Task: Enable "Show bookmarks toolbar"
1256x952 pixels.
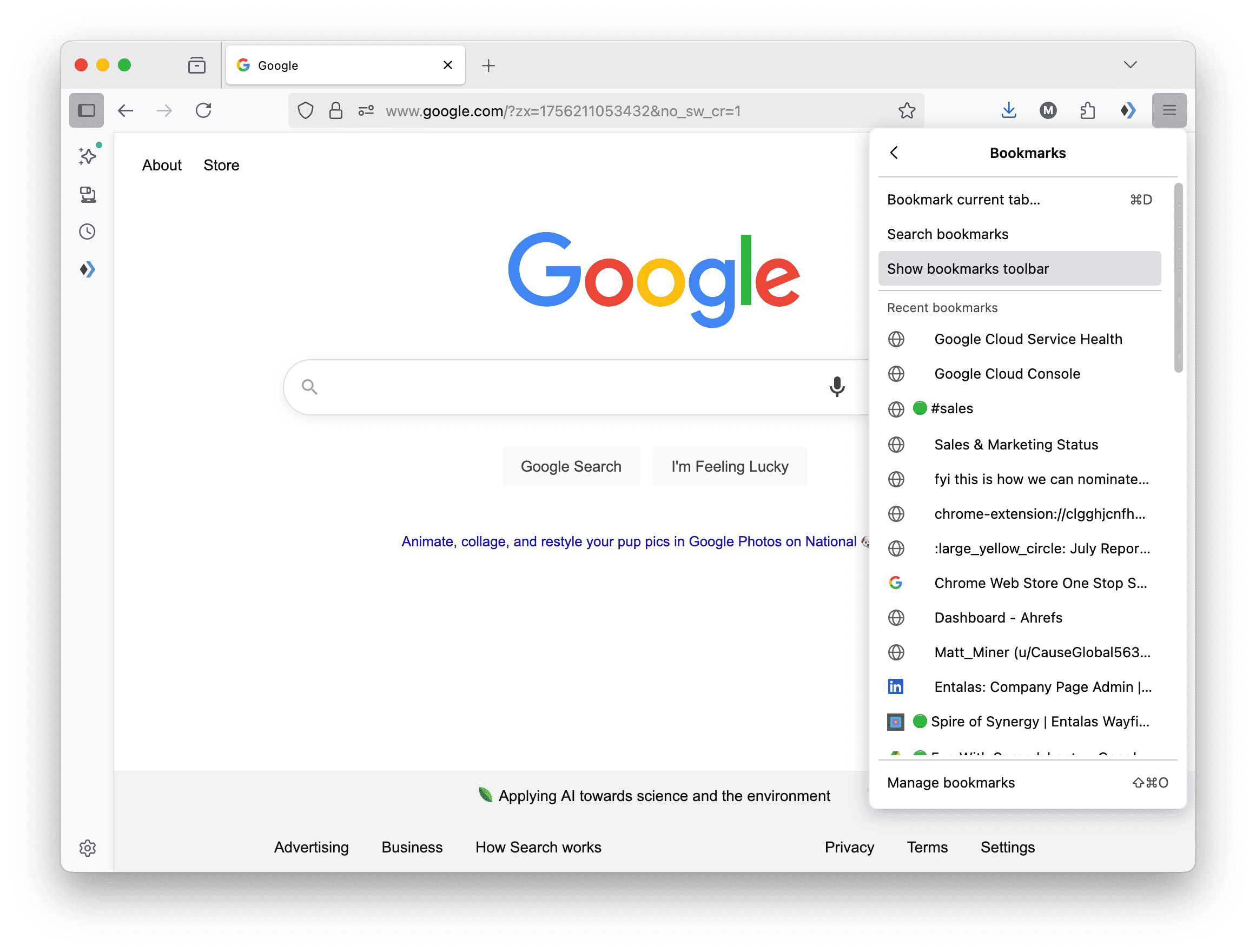Action: click(x=1019, y=268)
